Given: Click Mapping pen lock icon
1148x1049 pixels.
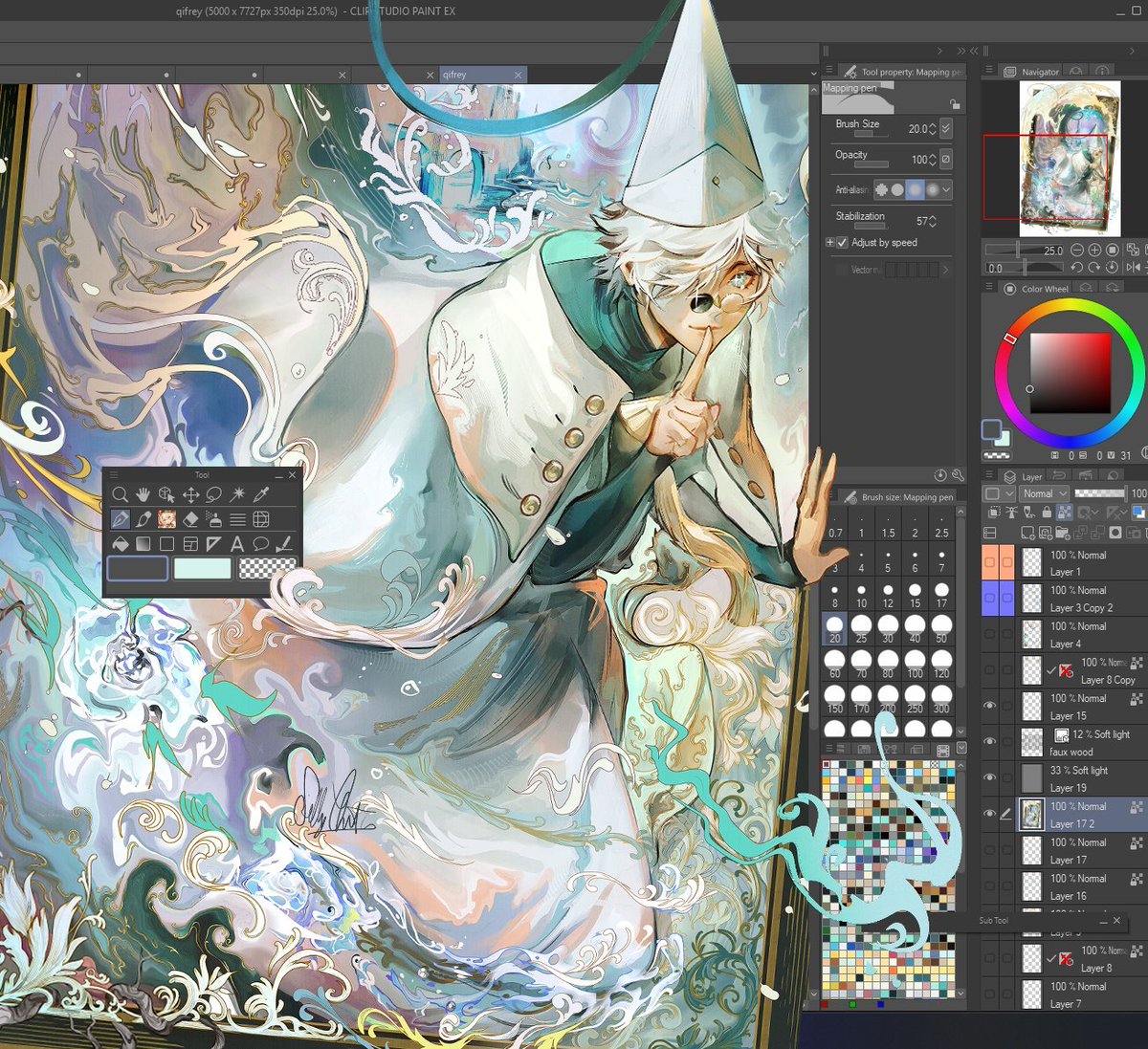Looking at the screenshot, I should pos(954,103).
